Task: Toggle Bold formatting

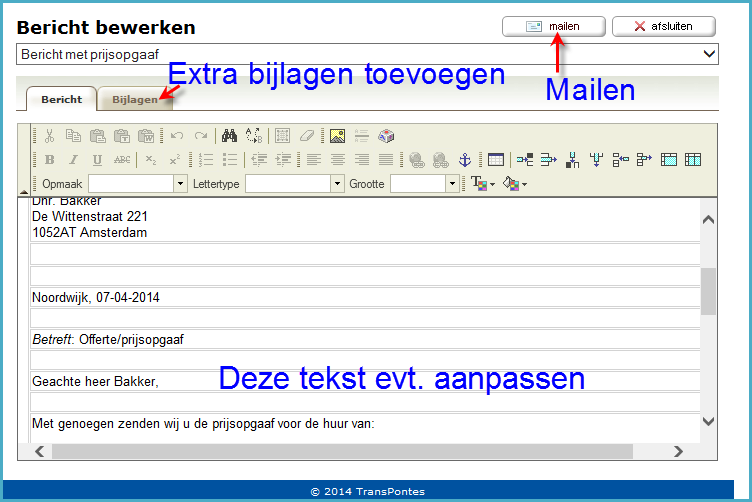Action: pyautogui.click(x=49, y=160)
